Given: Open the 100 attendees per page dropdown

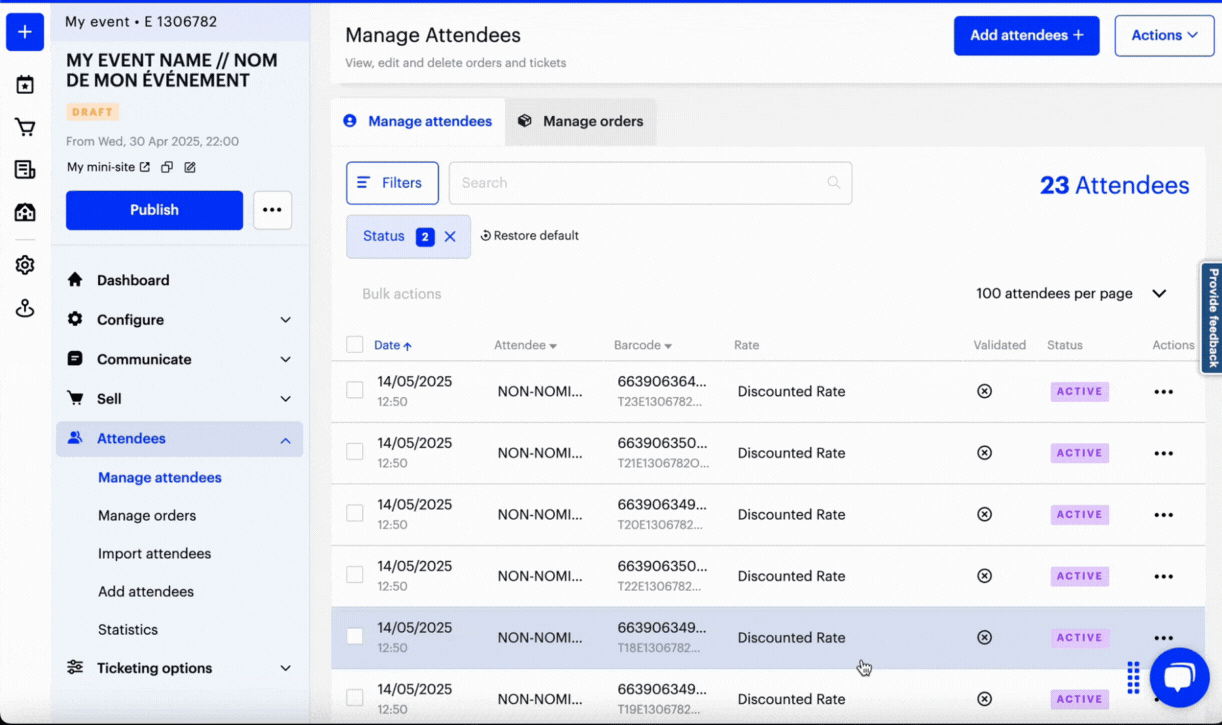Looking at the screenshot, I should click(1071, 294).
